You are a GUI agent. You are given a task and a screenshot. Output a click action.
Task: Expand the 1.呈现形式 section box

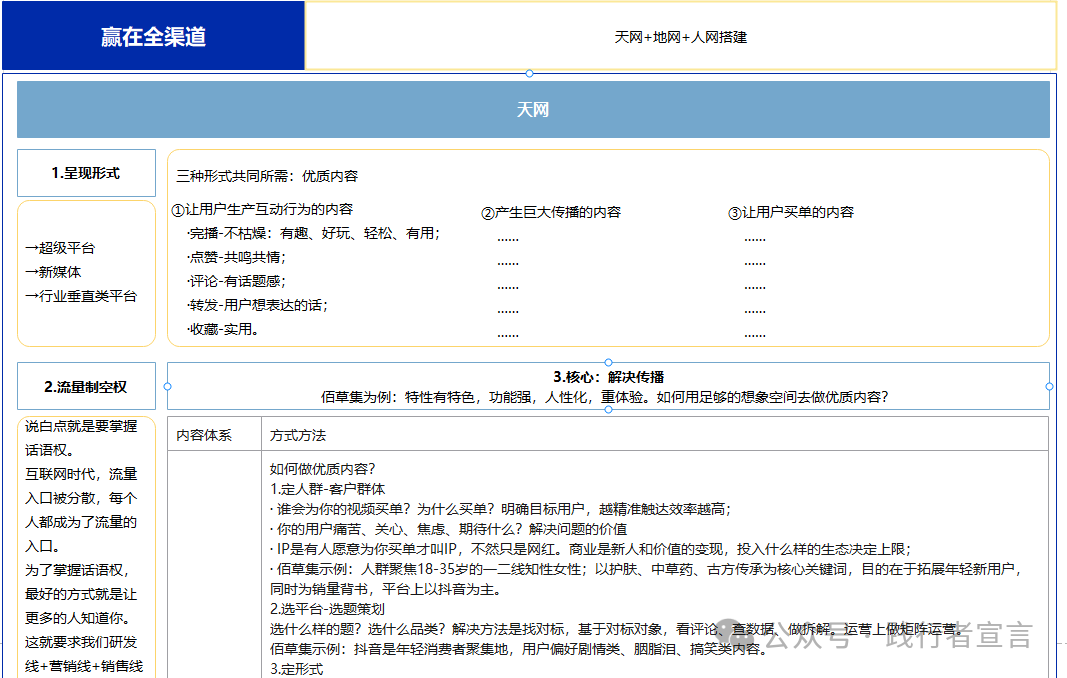tap(86, 172)
